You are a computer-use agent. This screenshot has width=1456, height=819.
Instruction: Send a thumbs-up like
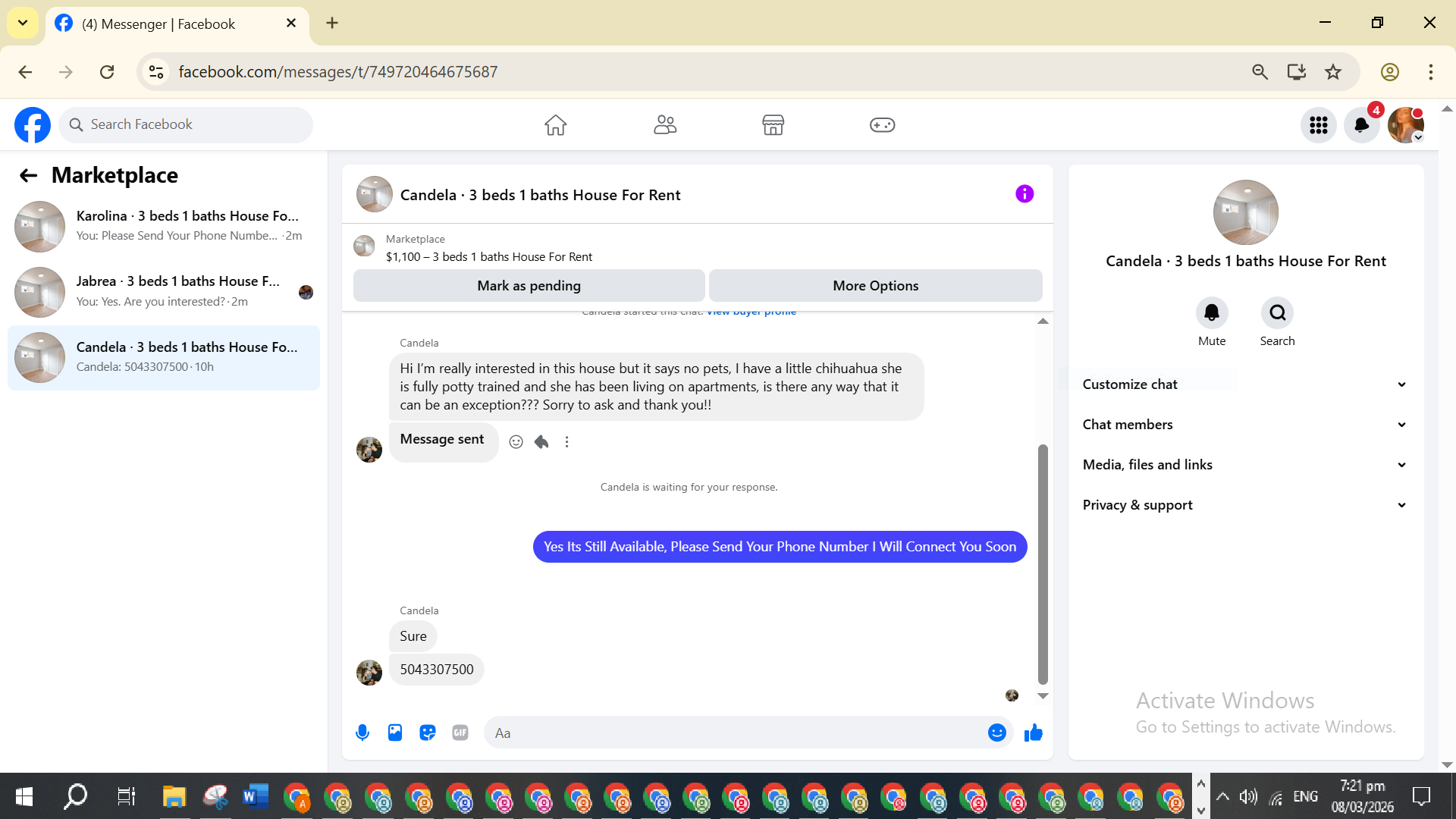(x=1033, y=733)
